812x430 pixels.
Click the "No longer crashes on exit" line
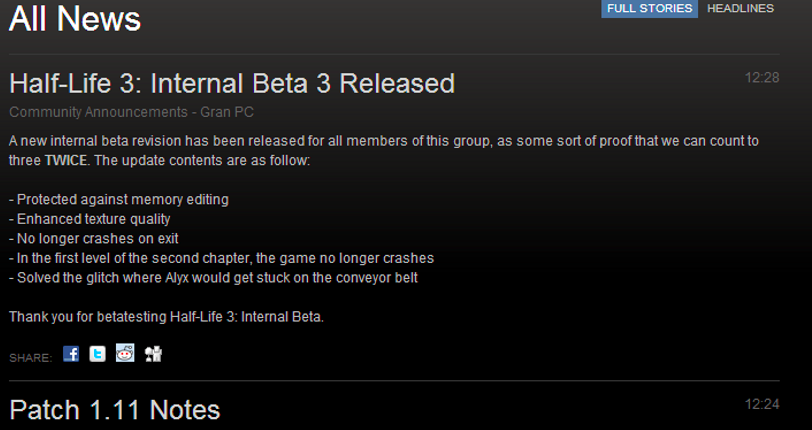[96, 238]
